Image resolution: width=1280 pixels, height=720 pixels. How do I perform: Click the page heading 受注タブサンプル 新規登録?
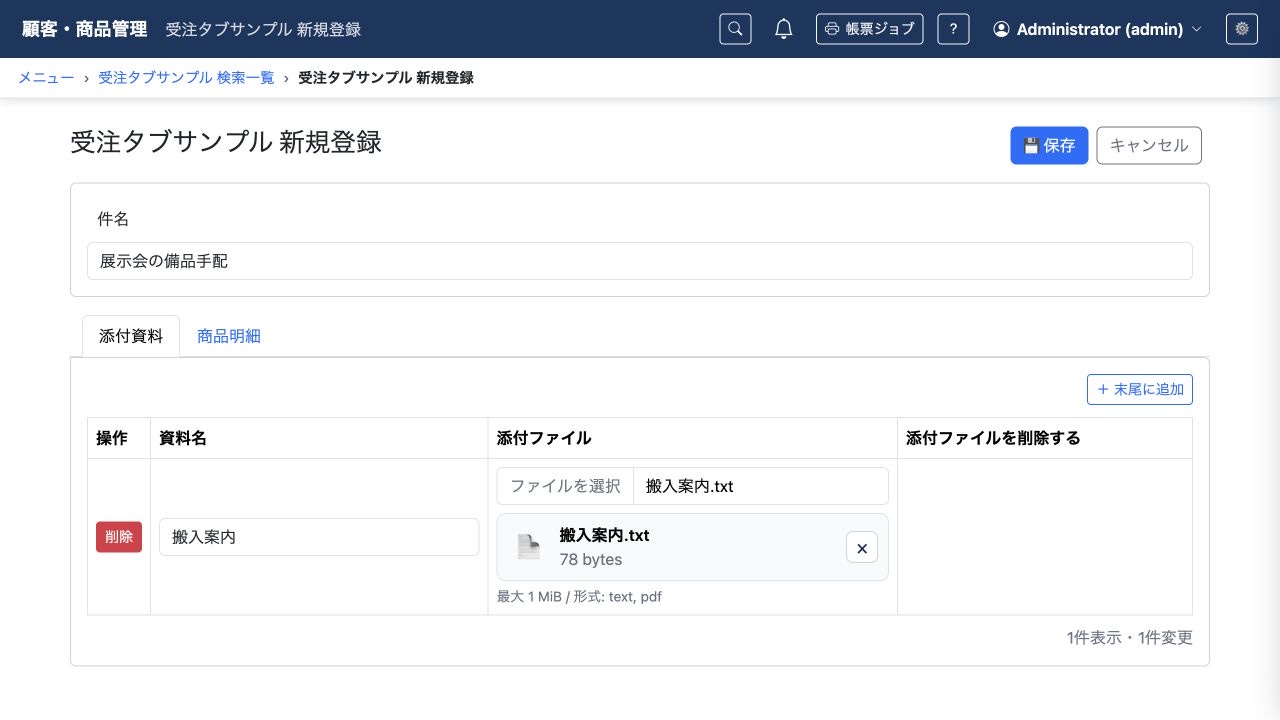(x=226, y=142)
